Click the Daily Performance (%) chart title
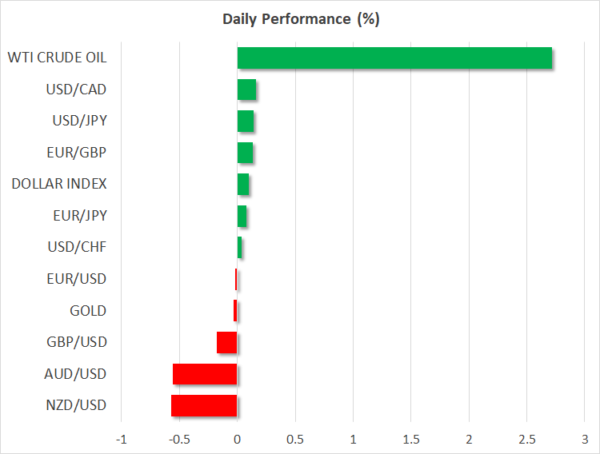The height and width of the screenshot is (454, 600). tap(300, 19)
